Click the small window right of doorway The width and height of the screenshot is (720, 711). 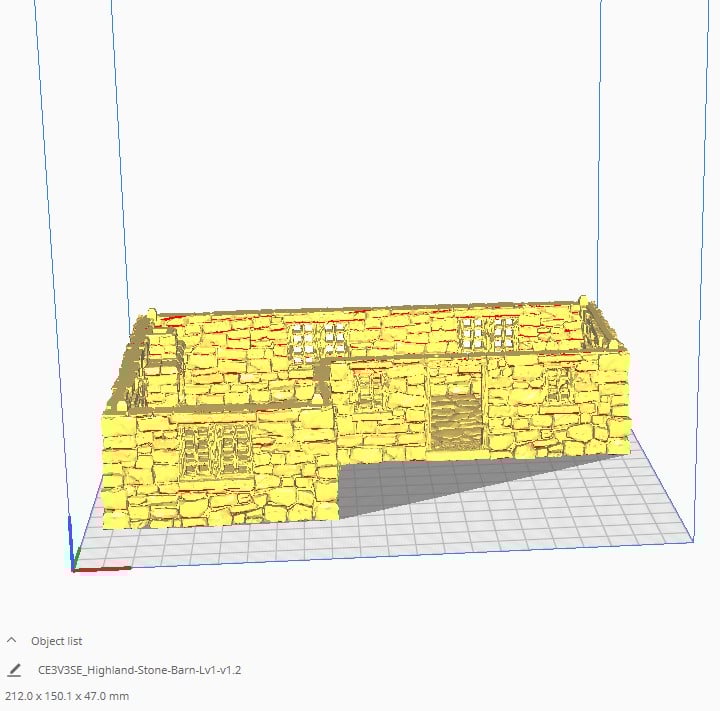[556, 385]
